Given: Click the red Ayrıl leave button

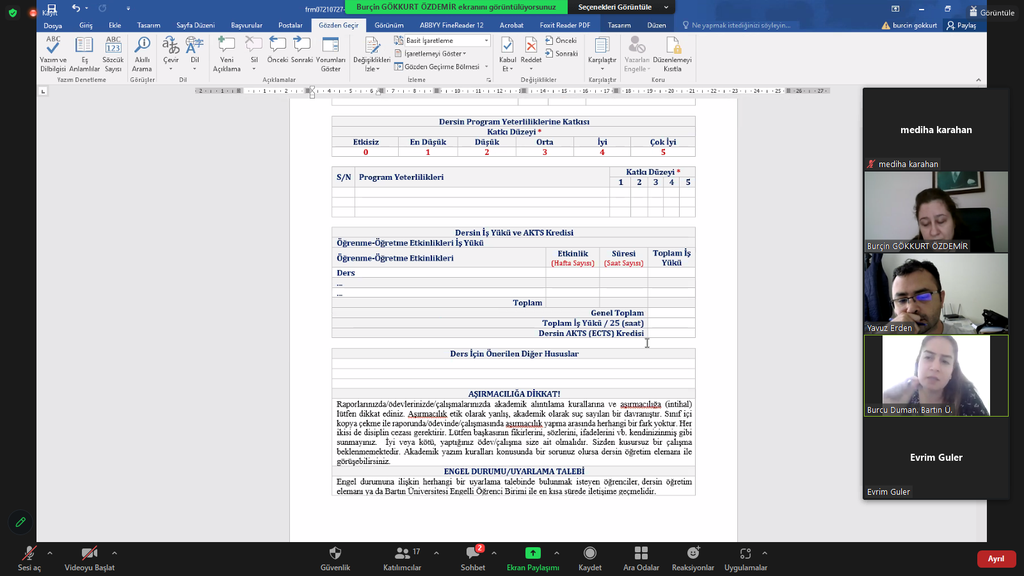Looking at the screenshot, I should pos(996,559).
